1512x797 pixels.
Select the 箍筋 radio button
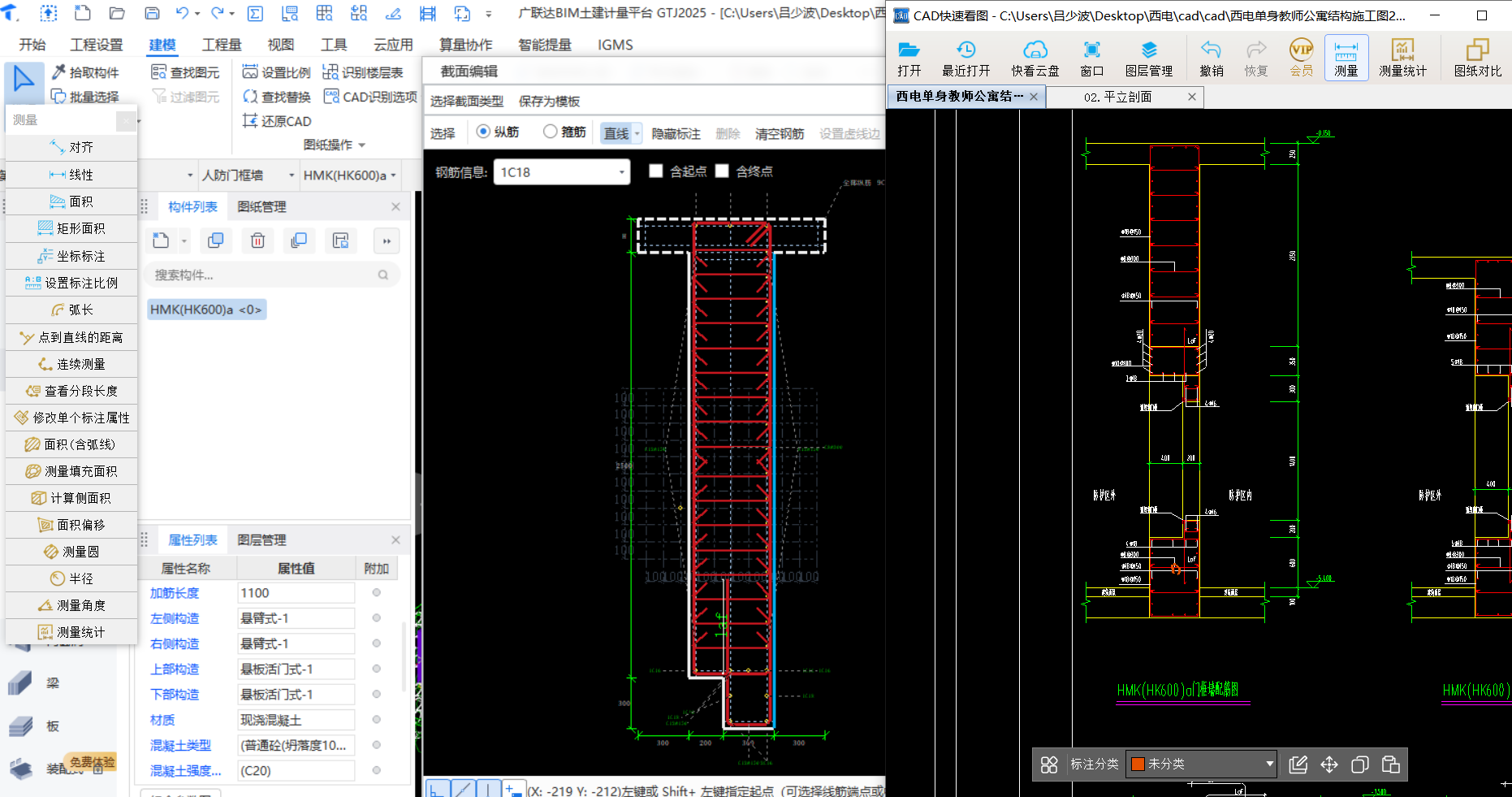click(x=551, y=132)
